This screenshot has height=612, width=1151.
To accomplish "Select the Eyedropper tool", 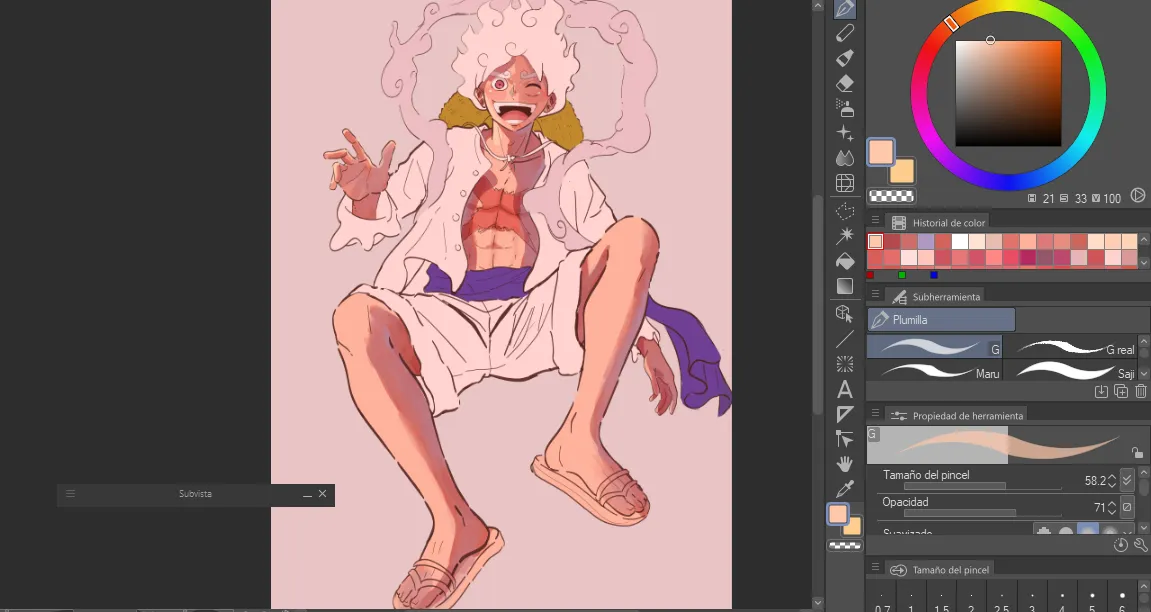I will [x=845, y=489].
